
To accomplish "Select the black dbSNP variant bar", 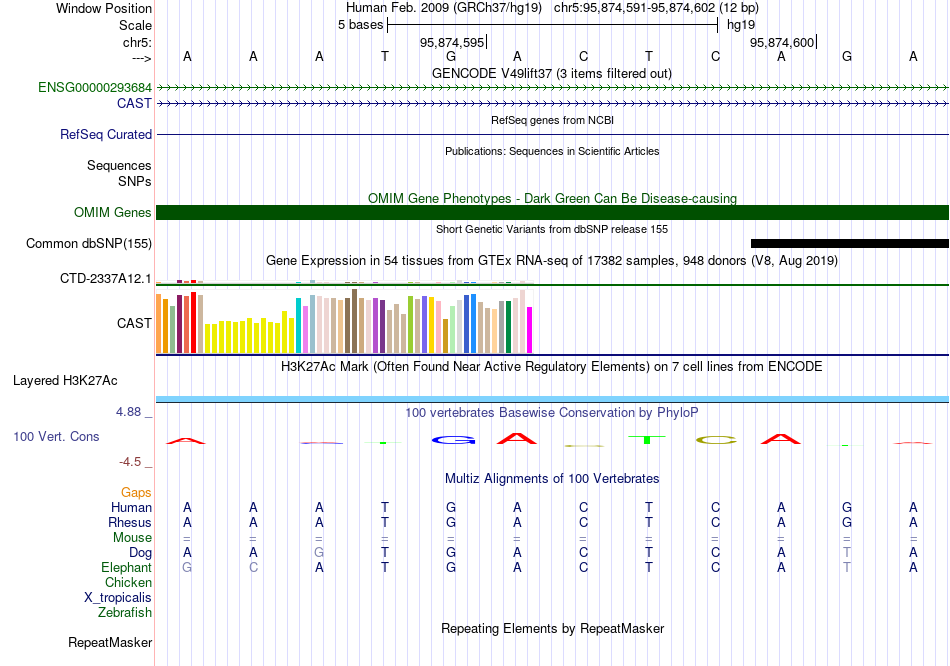I will (849, 244).
